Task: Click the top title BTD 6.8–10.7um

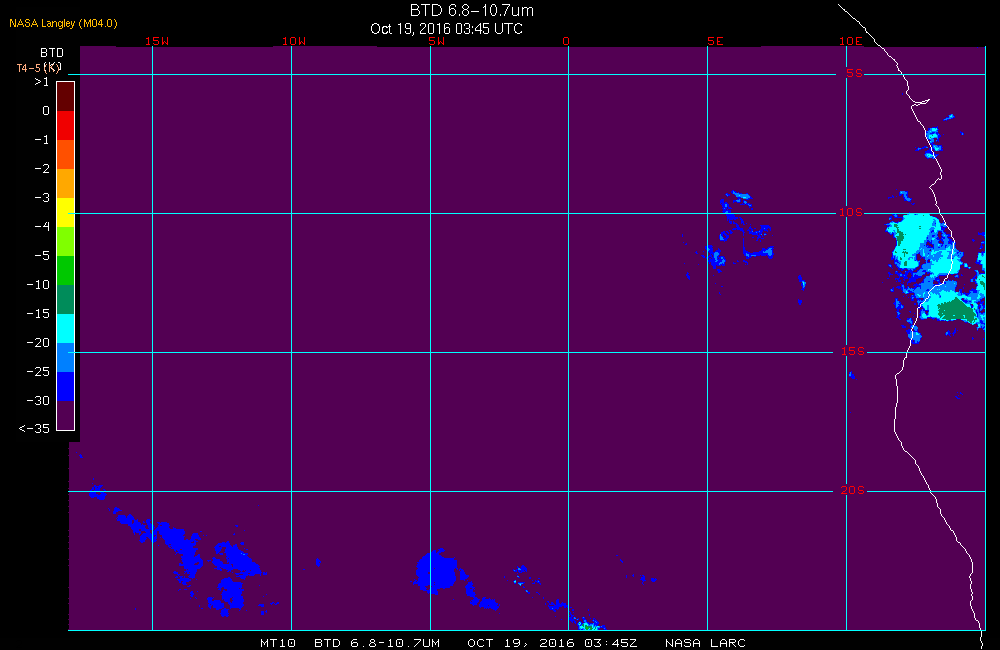Action: pos(472,10)
